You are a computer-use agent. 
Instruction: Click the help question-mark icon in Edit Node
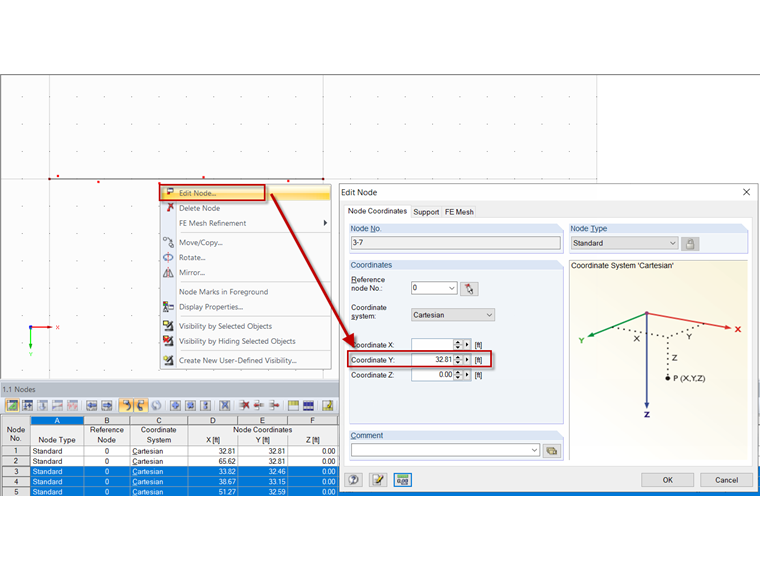(x=353, y=480)
